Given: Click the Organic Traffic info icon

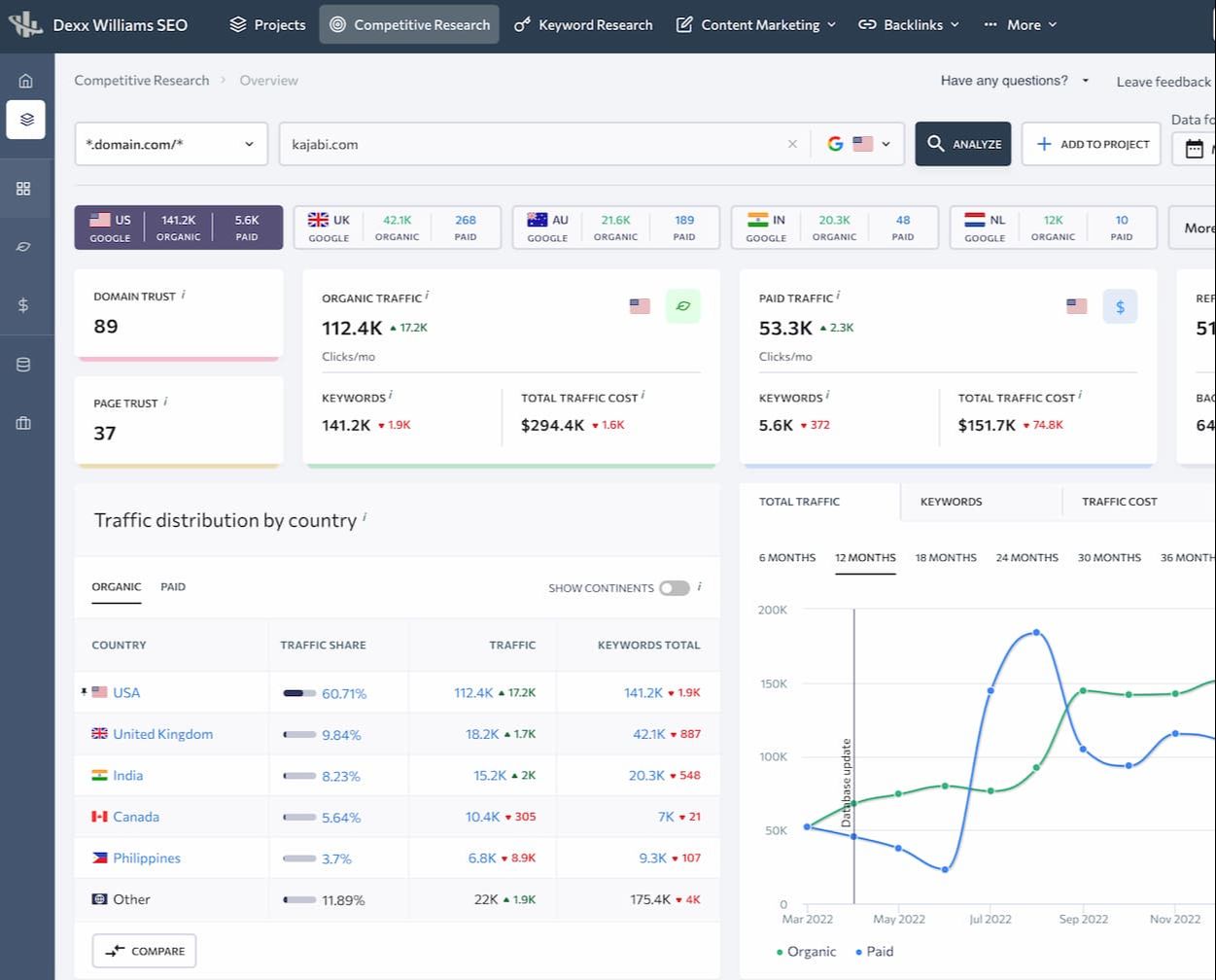Looking at the screenshot, I should pos(427,296).
